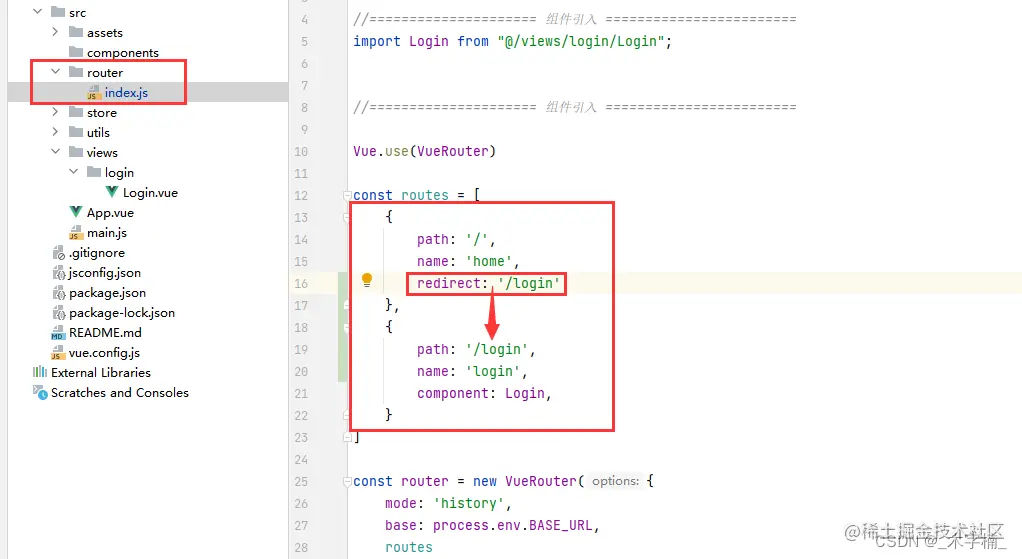Select the components folder label

coord(123,53)
